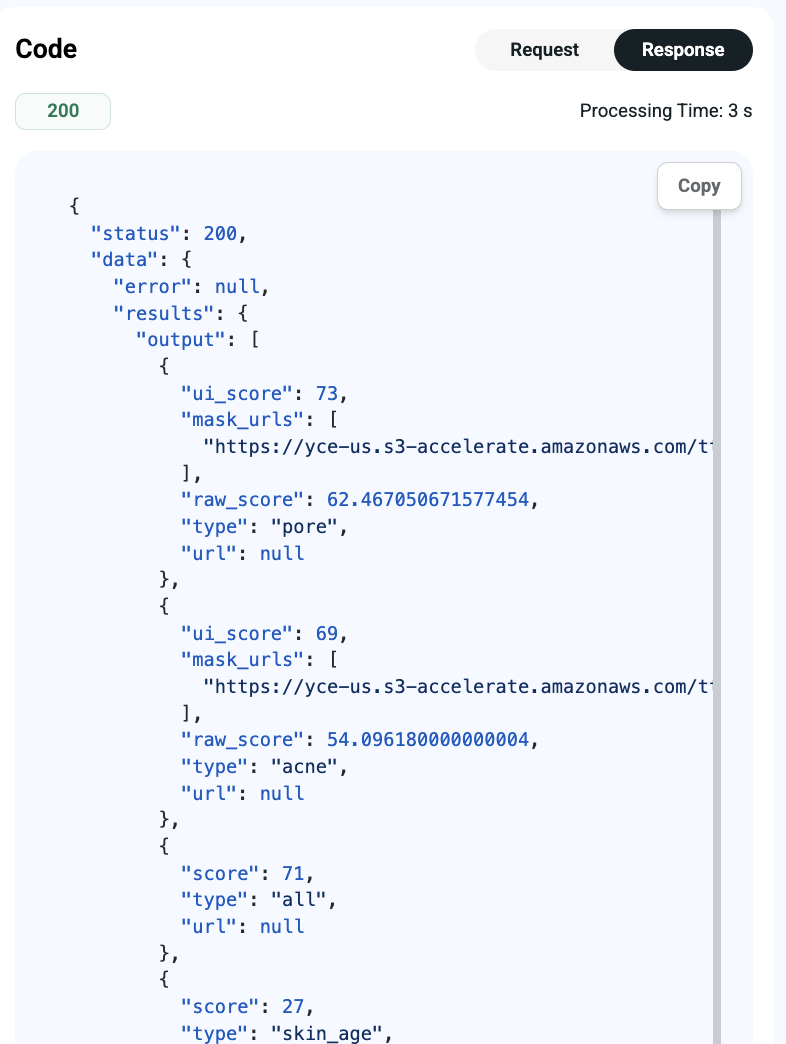Click the "acne" type value

(x=304, y=766)
